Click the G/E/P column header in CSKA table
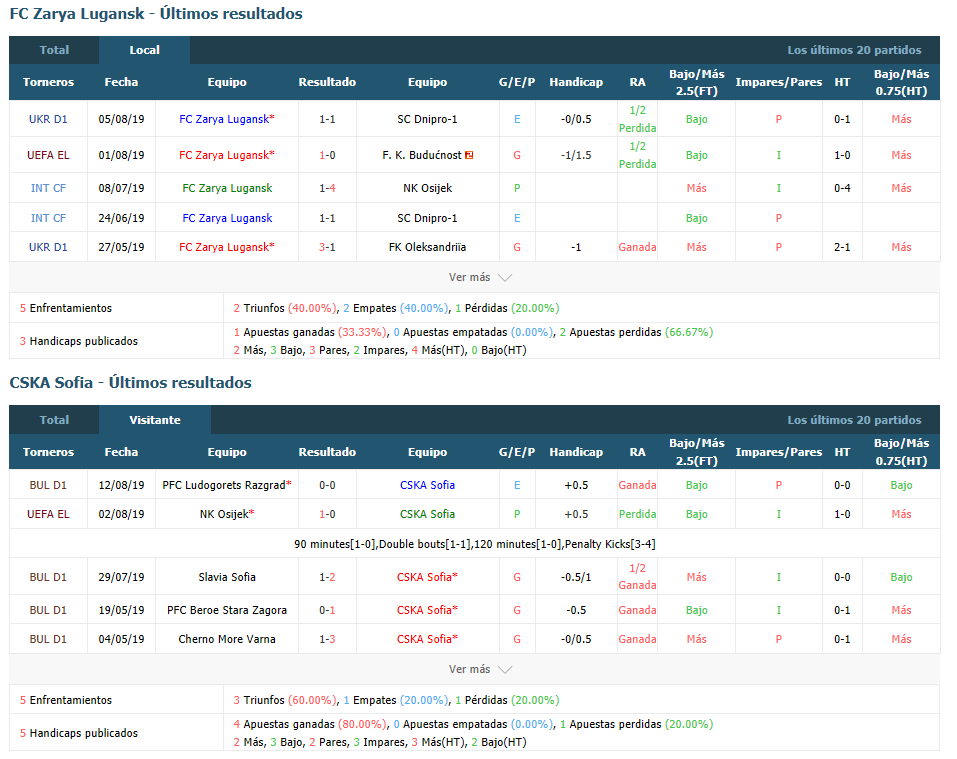957x759 pixels. pyautogui.click(x=517, y=452)
